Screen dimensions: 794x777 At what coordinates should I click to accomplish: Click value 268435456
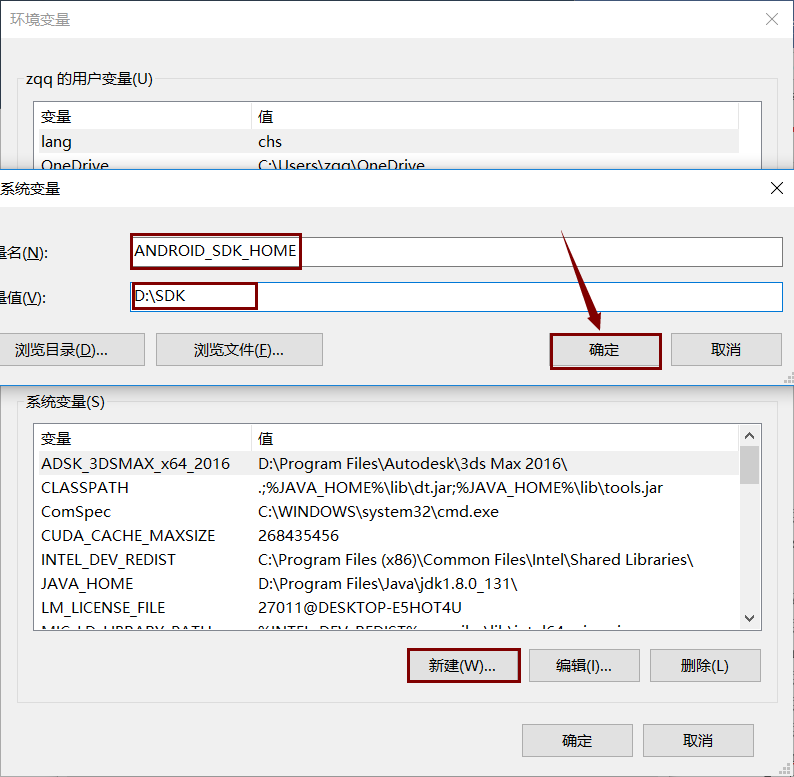click(x=298, y=535)
